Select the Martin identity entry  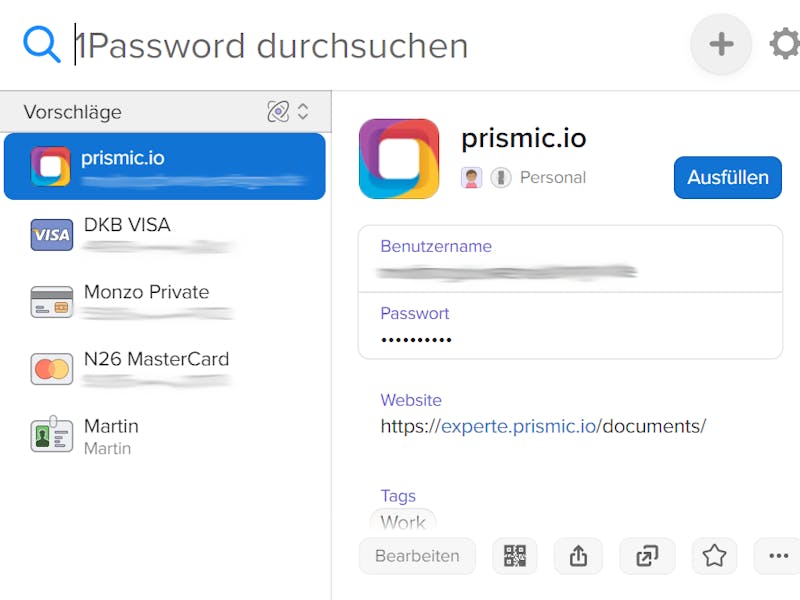[164, 436]
